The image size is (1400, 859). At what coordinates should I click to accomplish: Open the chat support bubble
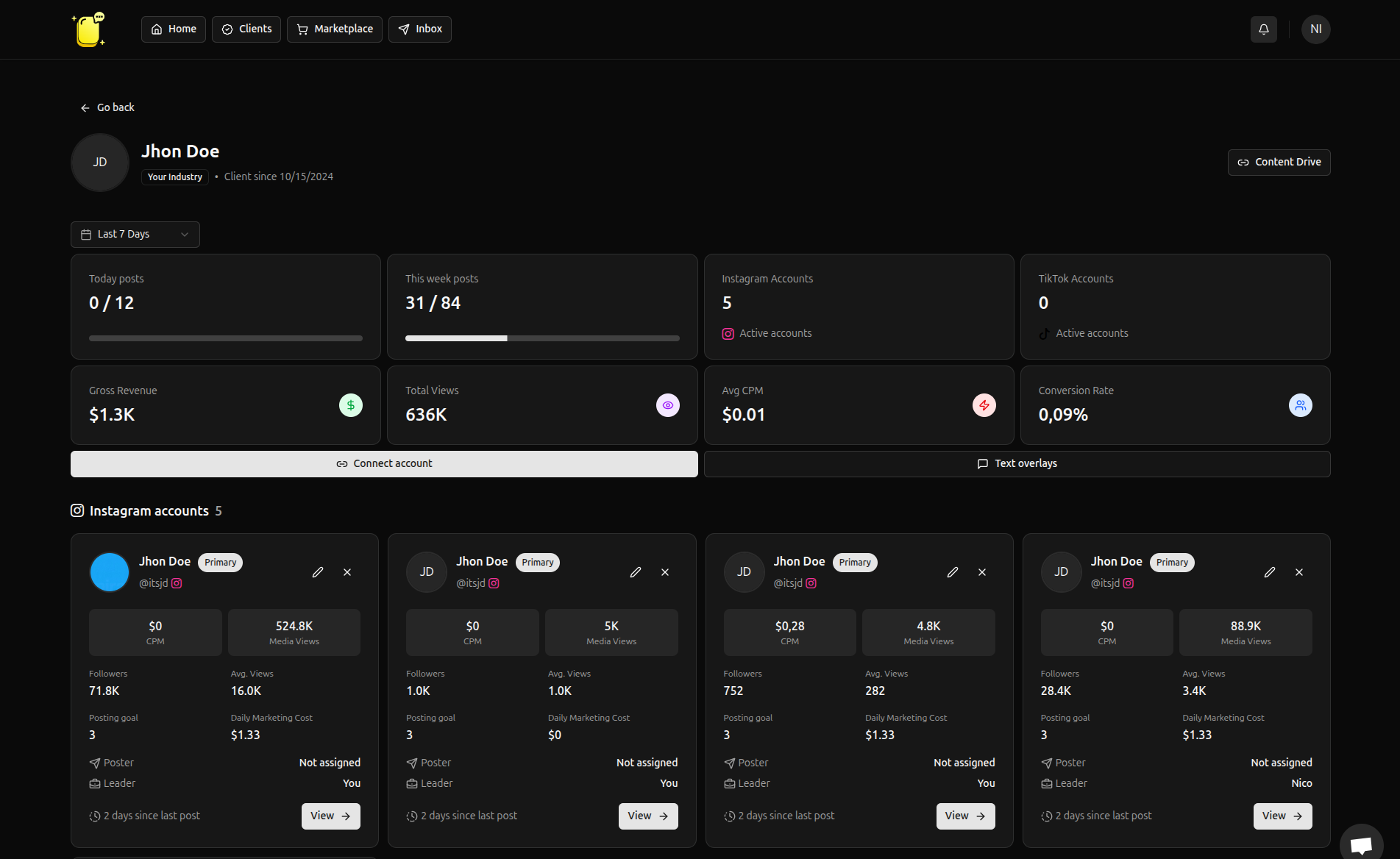1361,844
